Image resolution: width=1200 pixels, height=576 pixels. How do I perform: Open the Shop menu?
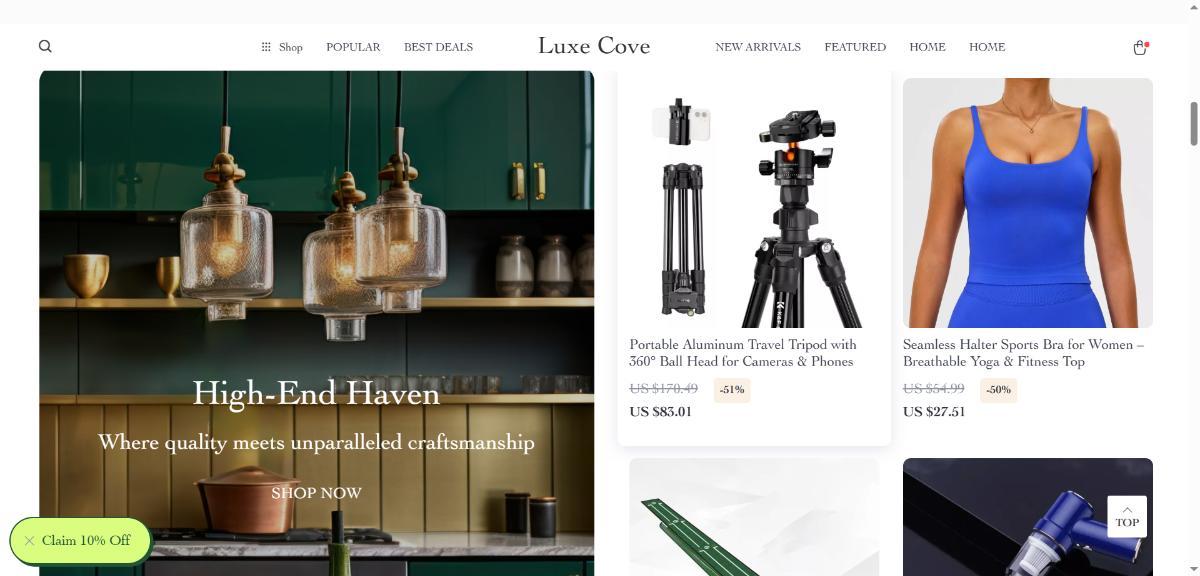pos(282,47)
